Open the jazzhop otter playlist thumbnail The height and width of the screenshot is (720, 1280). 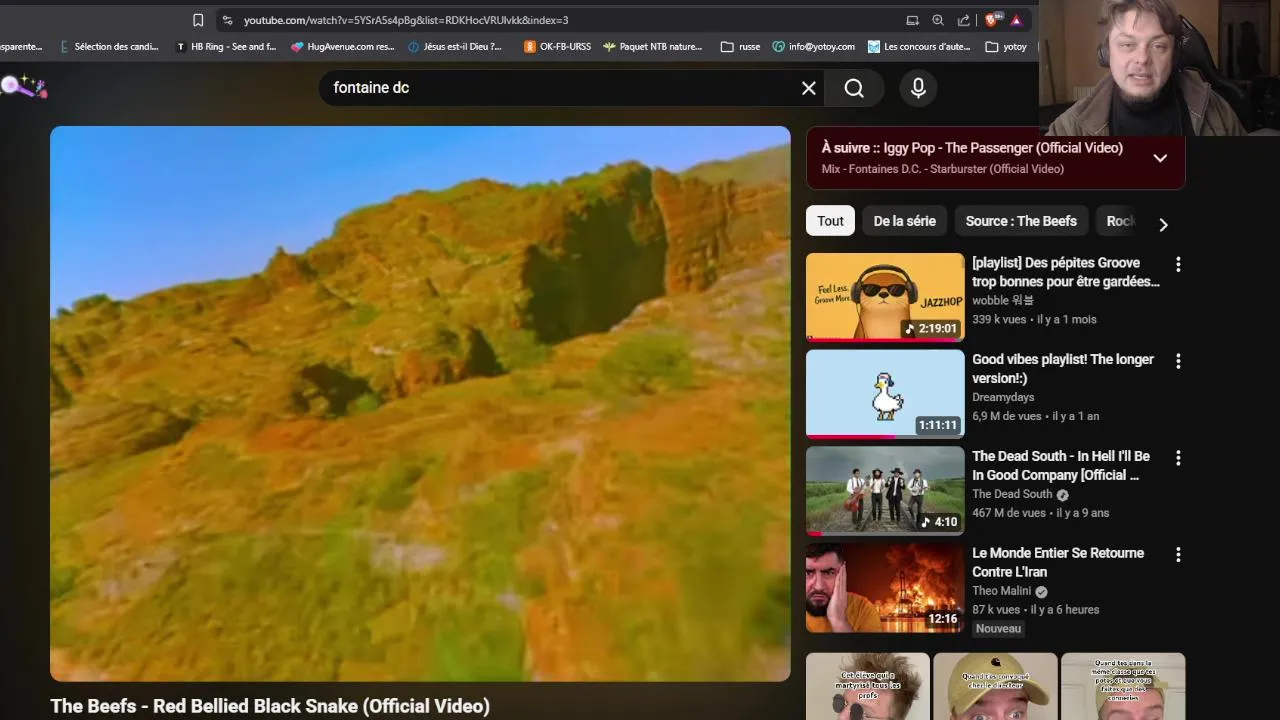pyautogui.click(x=885, y=297)
